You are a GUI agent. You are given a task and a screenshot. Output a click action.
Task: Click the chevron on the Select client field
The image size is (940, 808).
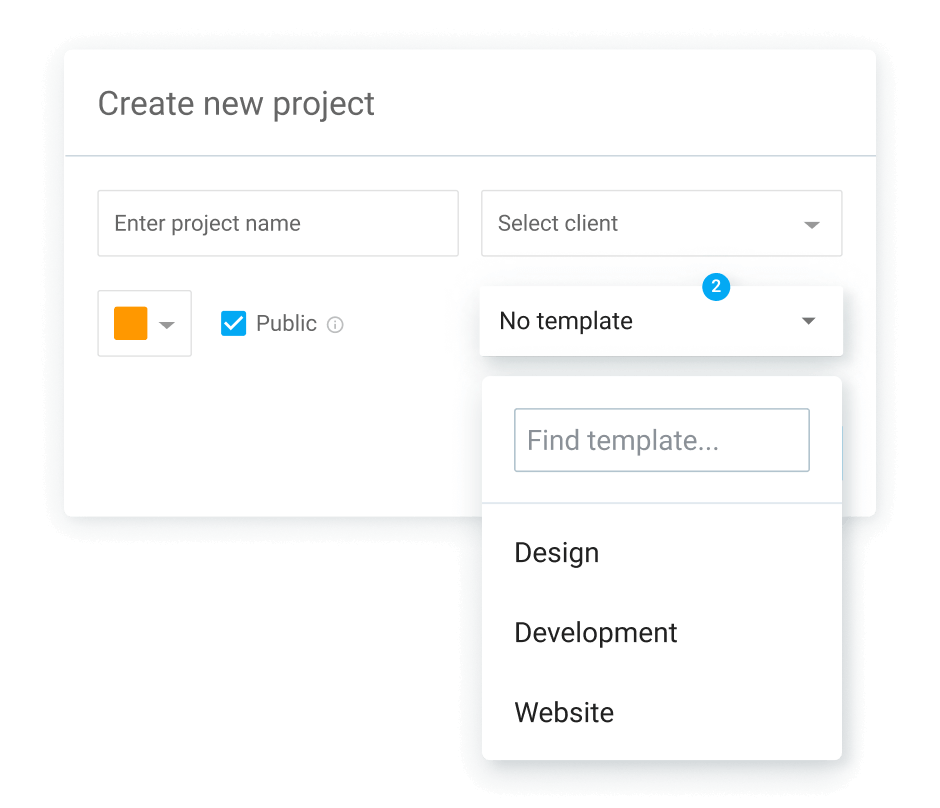coord(812,223)
